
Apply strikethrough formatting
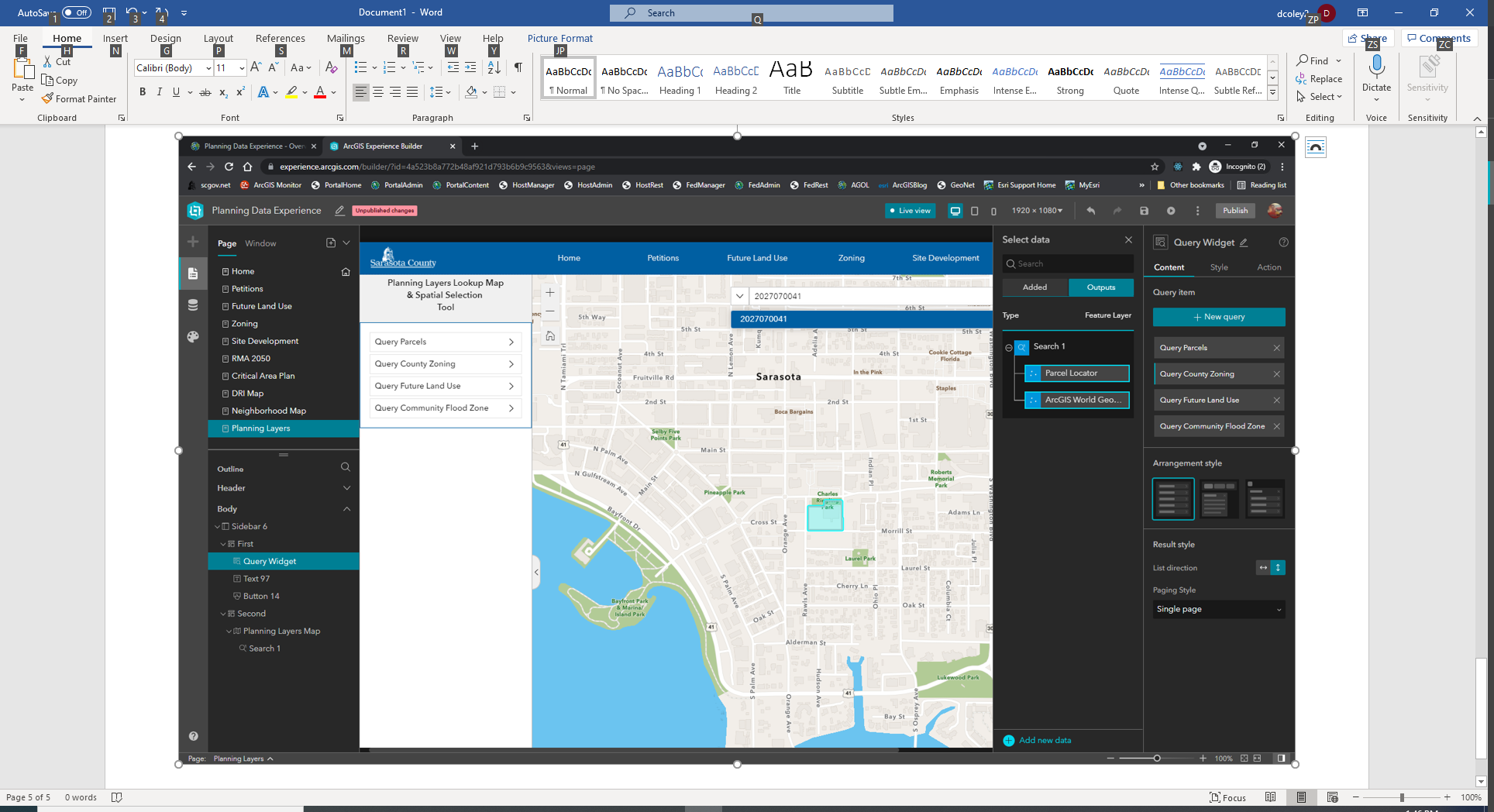[x=205, y=92]
